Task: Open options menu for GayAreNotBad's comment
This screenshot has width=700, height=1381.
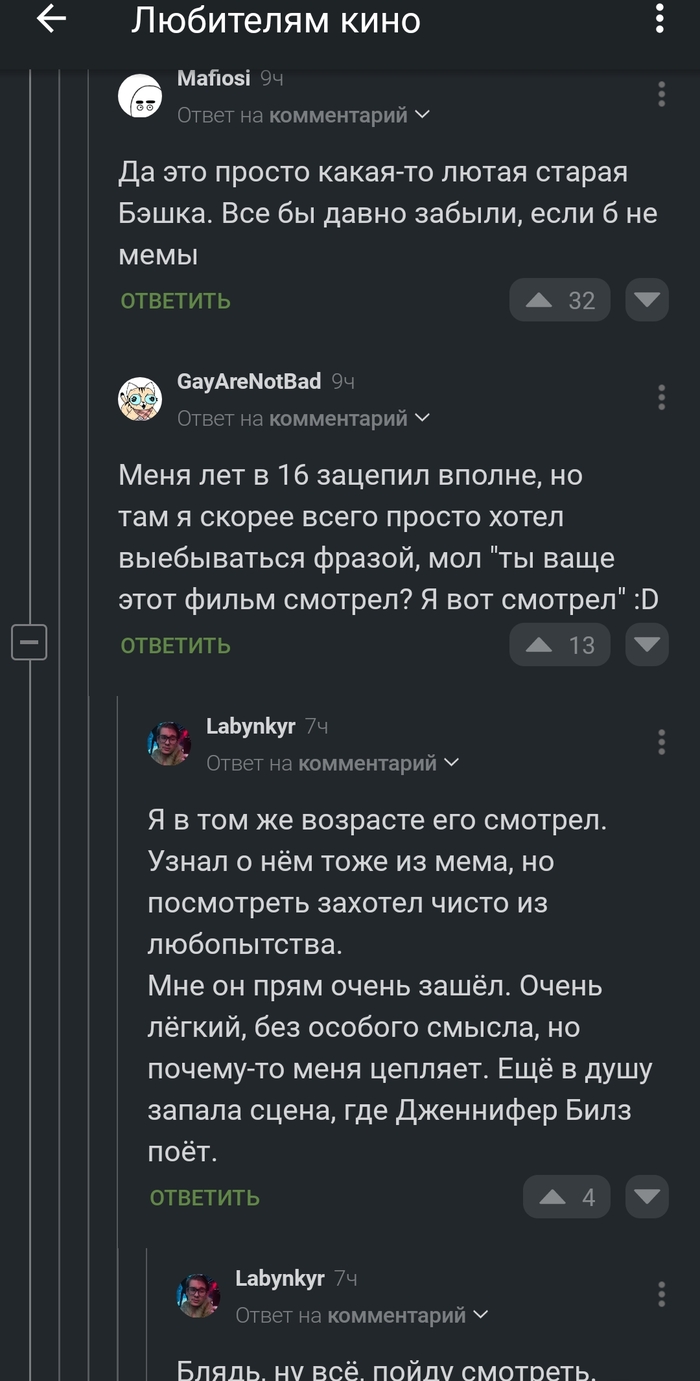Action: tap(661, 397)
